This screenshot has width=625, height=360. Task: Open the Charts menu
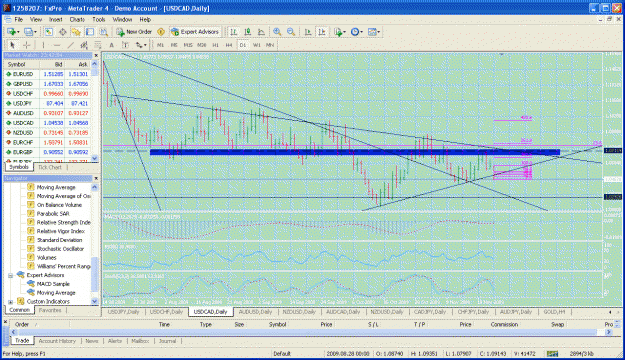pos(77,19)
